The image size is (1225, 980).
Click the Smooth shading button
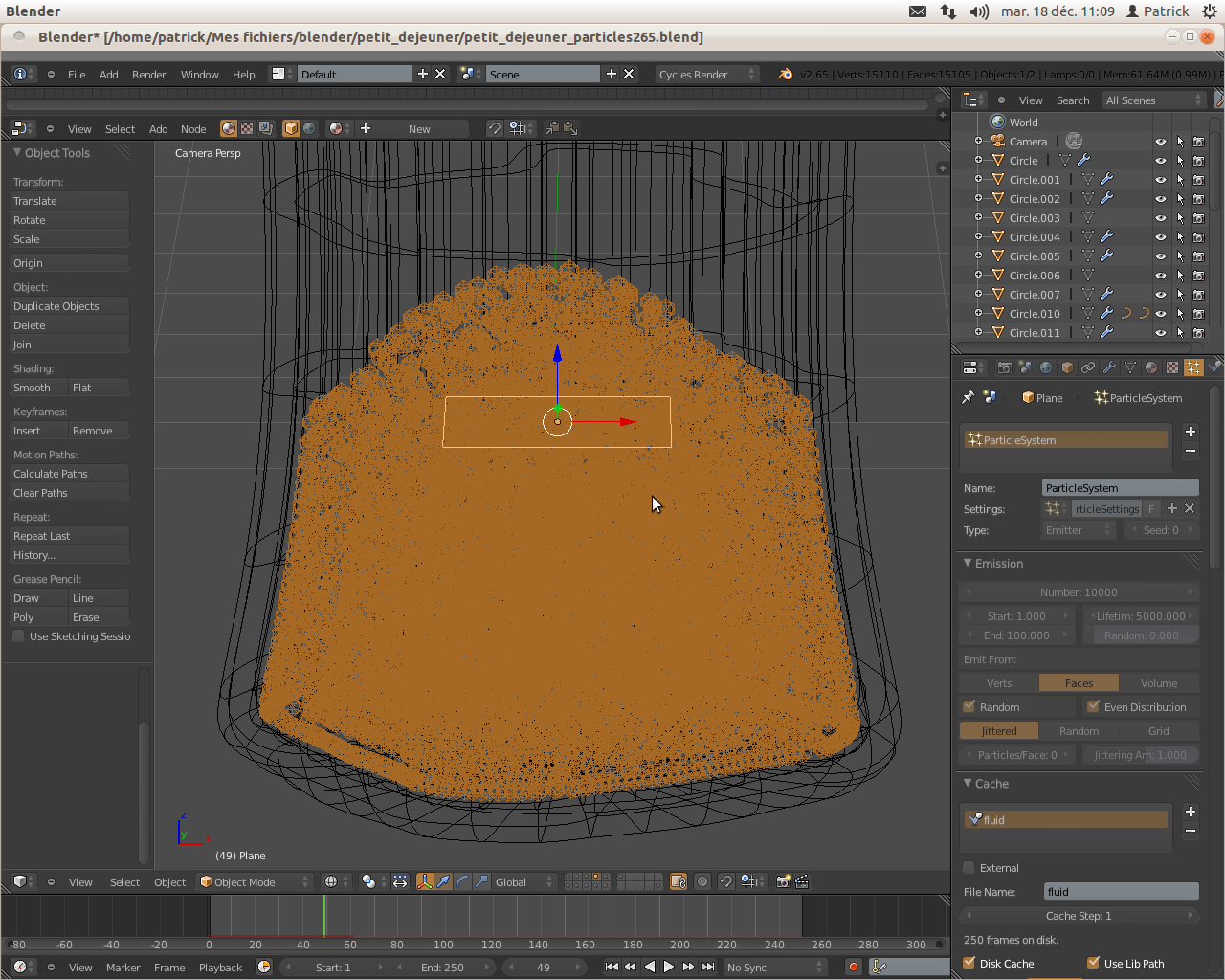click(x=34, y=387)
